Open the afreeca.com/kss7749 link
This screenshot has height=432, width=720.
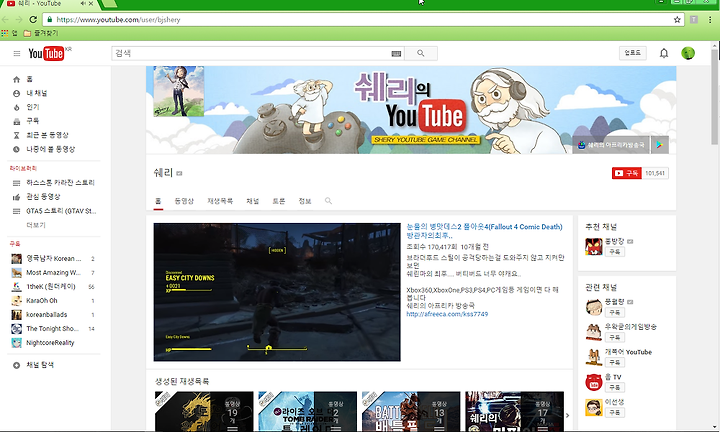(447, 314)
